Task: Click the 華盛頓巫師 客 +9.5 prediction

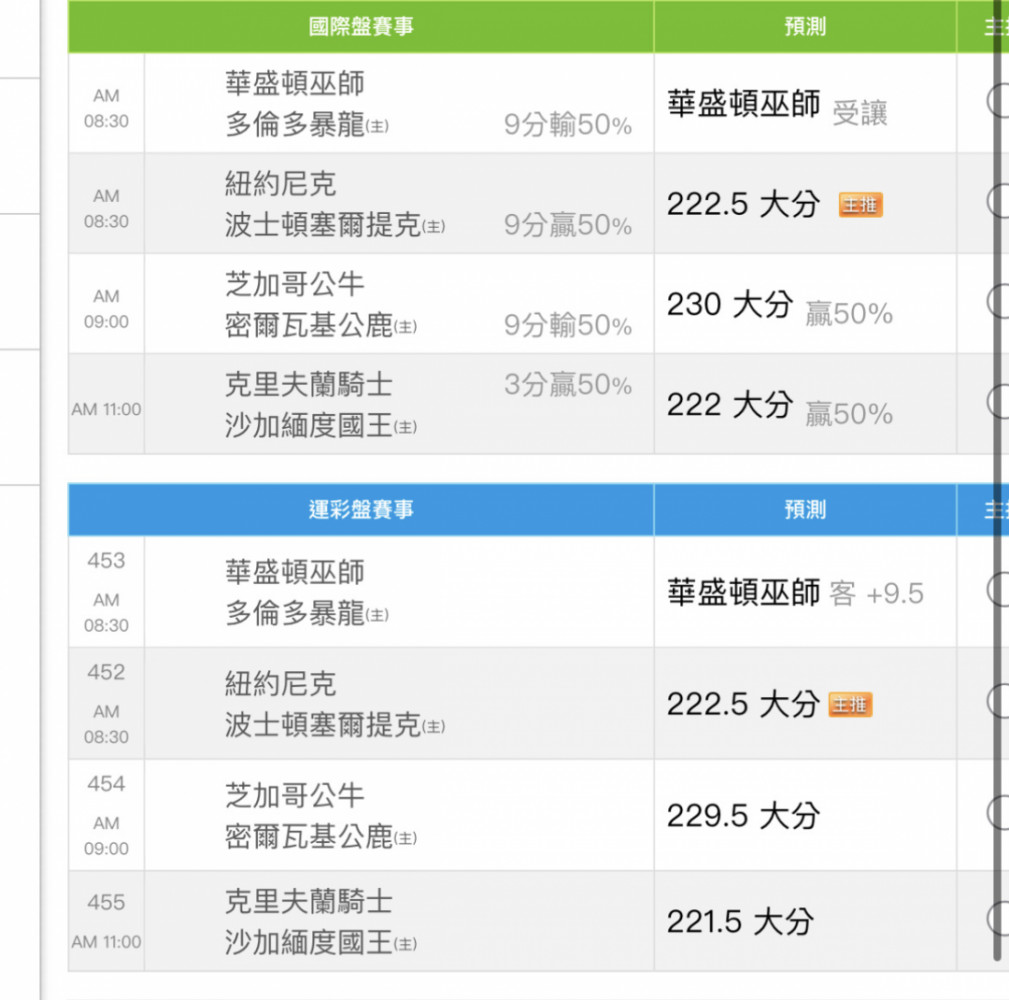Action: coord(795,593)
